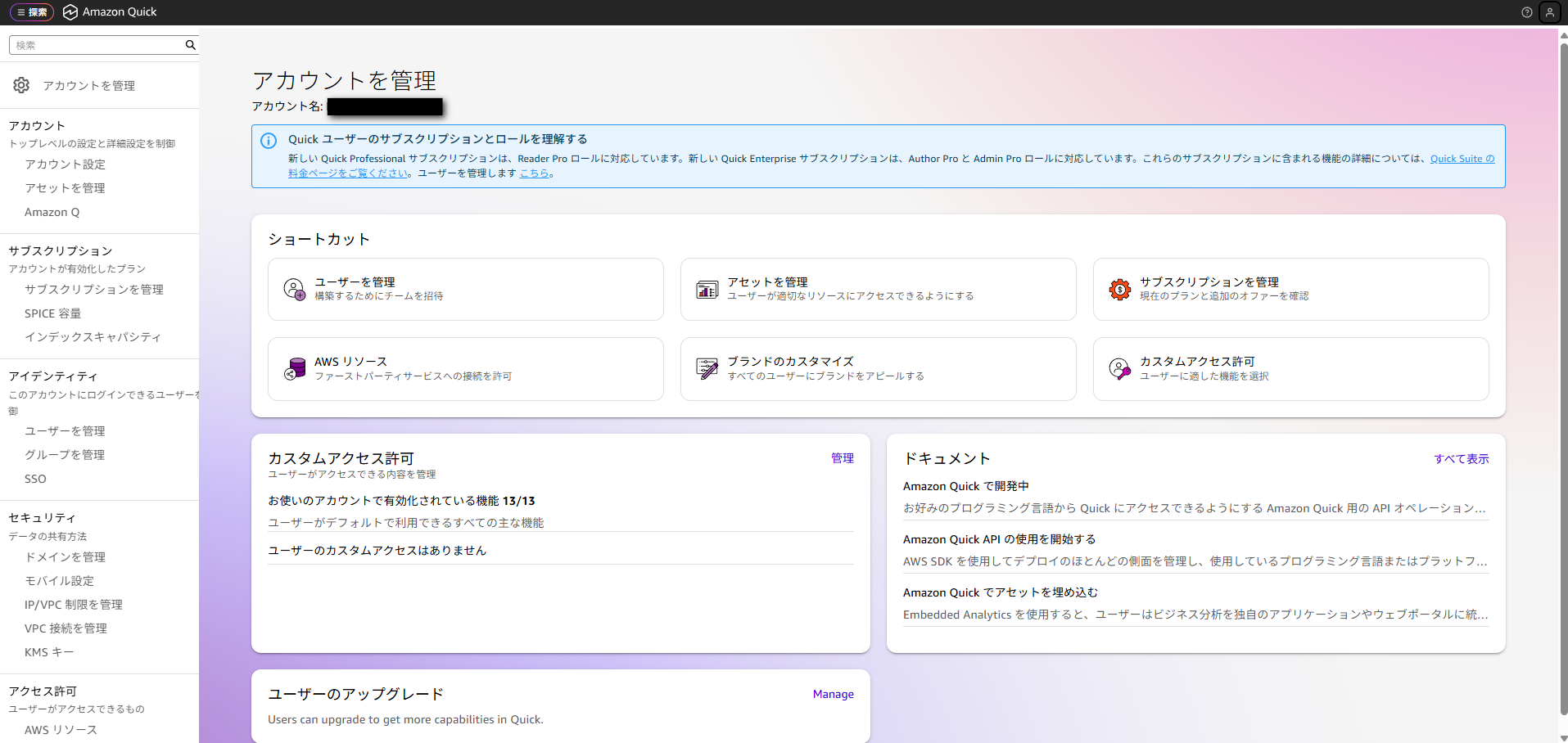1568x743 pixels.
Task: Focus the sidebar 検索 input field
Action: (x=97, y=45)
